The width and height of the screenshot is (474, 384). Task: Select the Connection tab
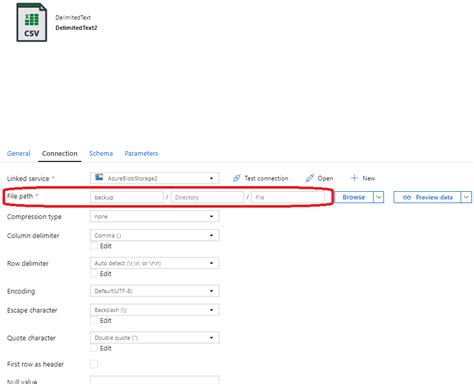pos(60,154)
